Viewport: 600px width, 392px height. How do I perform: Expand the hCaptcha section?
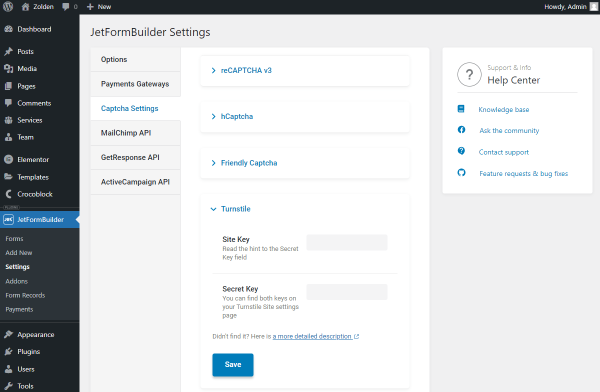click(x=305, y=116)
